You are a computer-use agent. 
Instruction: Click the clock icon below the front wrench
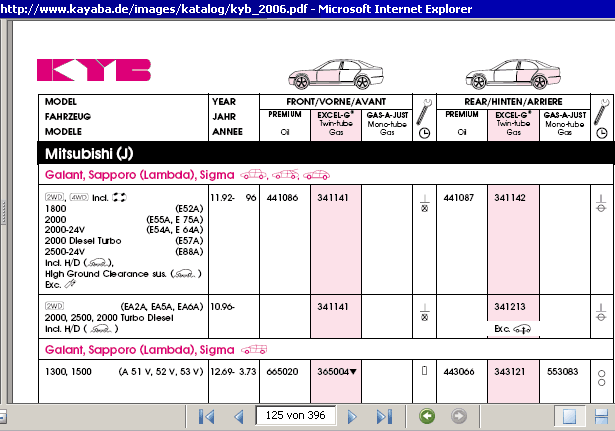pyautogui.click(x=423, y=131)
